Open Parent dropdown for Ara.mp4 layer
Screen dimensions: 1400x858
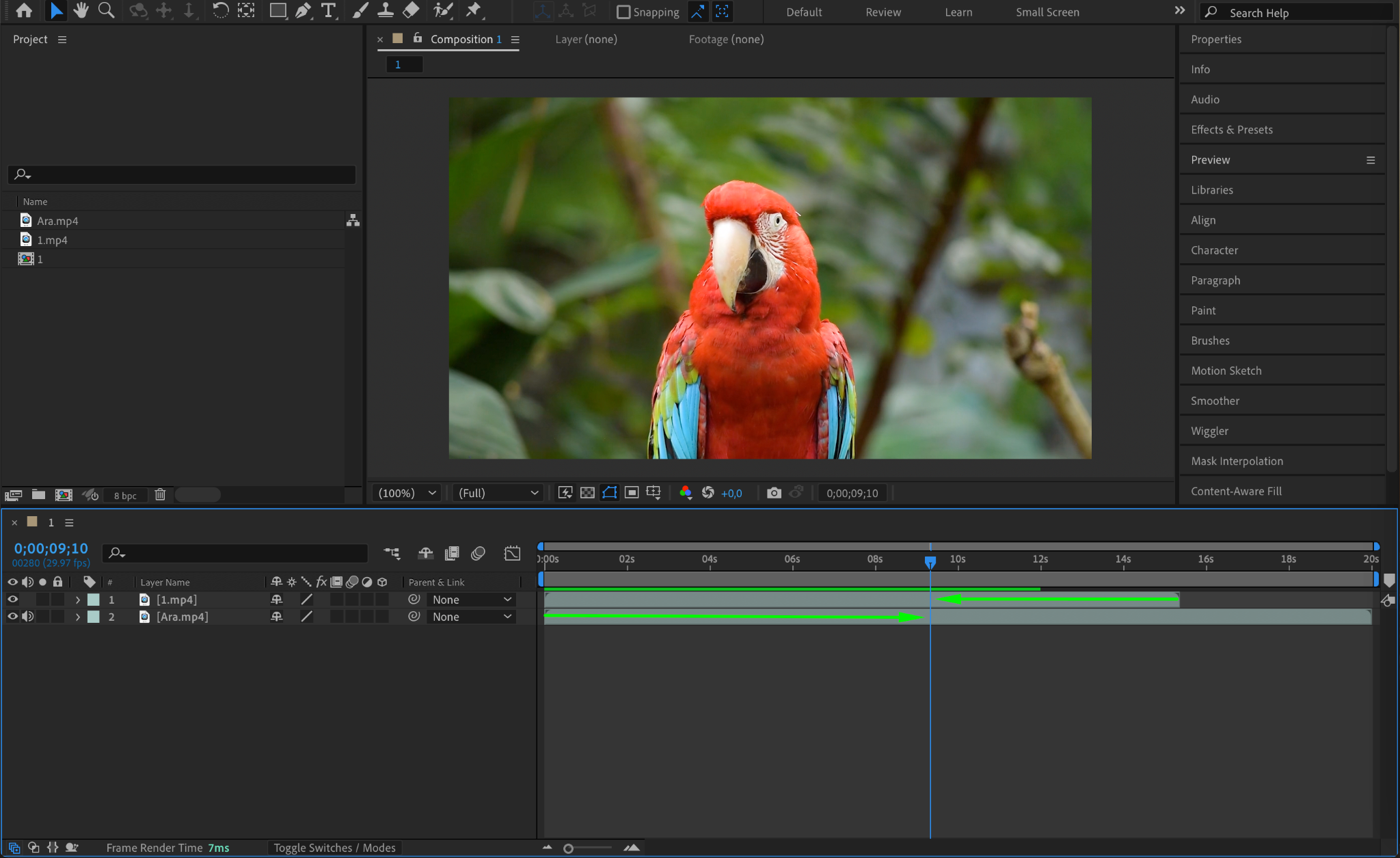(472, 617)
